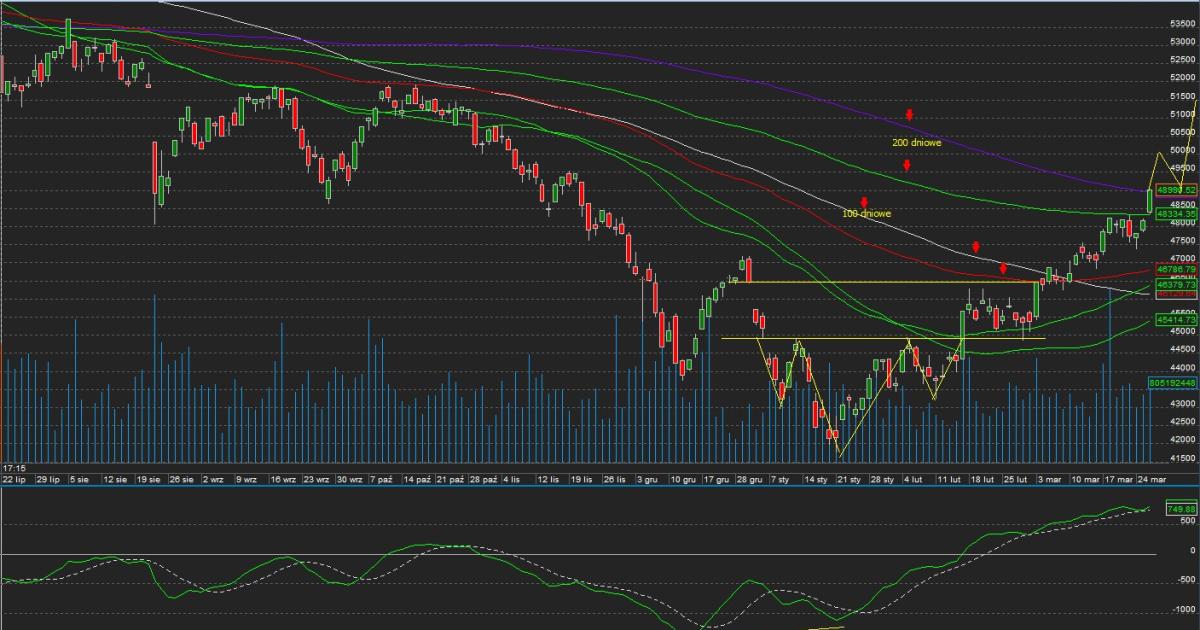Click the 48334.35 green price label
The height and width of the screenshot is (630, 1200).
click(x=1175, y=214)
